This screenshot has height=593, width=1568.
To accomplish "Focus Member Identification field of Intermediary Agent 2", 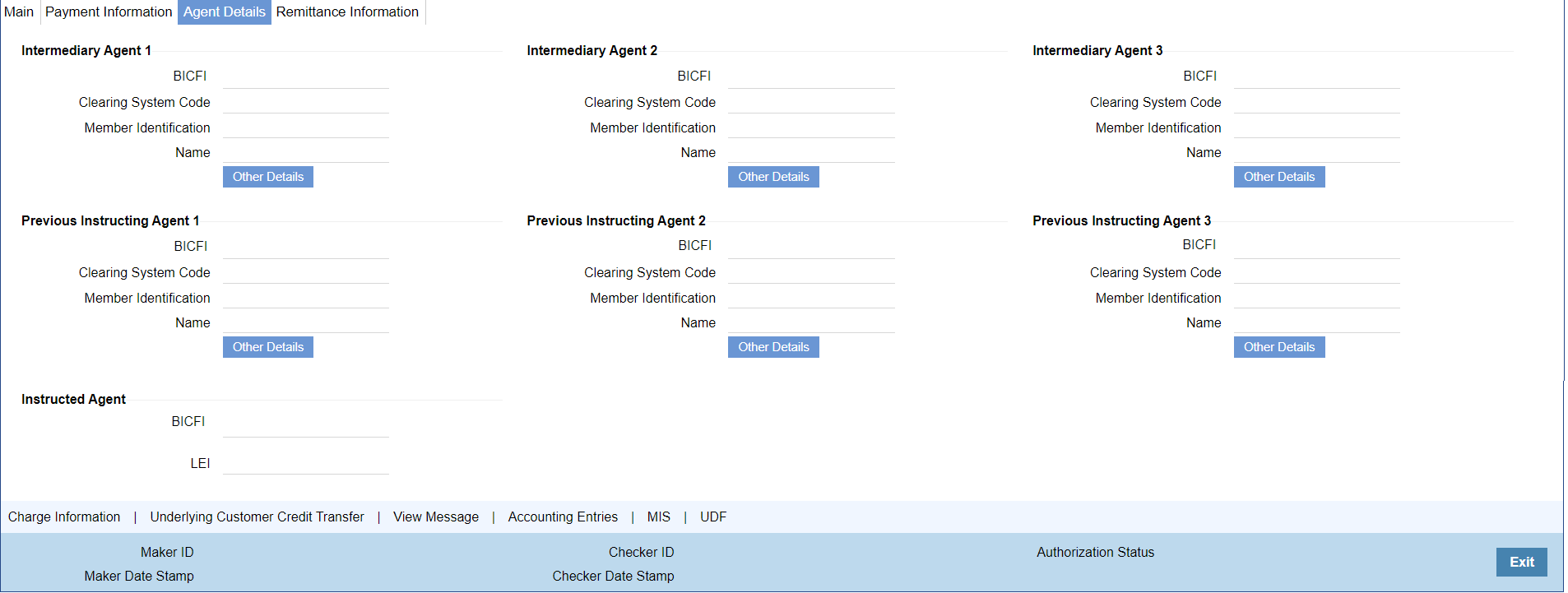I will 811,127.
